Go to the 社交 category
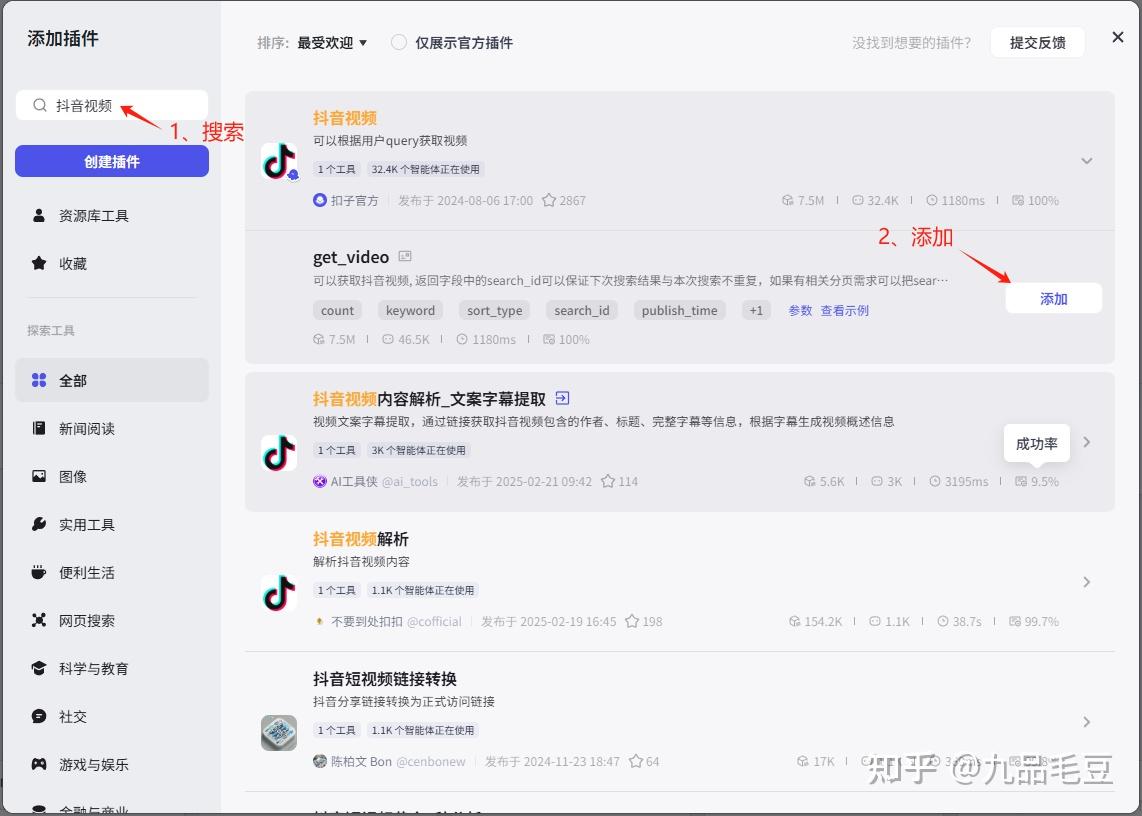This screenshot has height=816, width=1142. (112, 716)
